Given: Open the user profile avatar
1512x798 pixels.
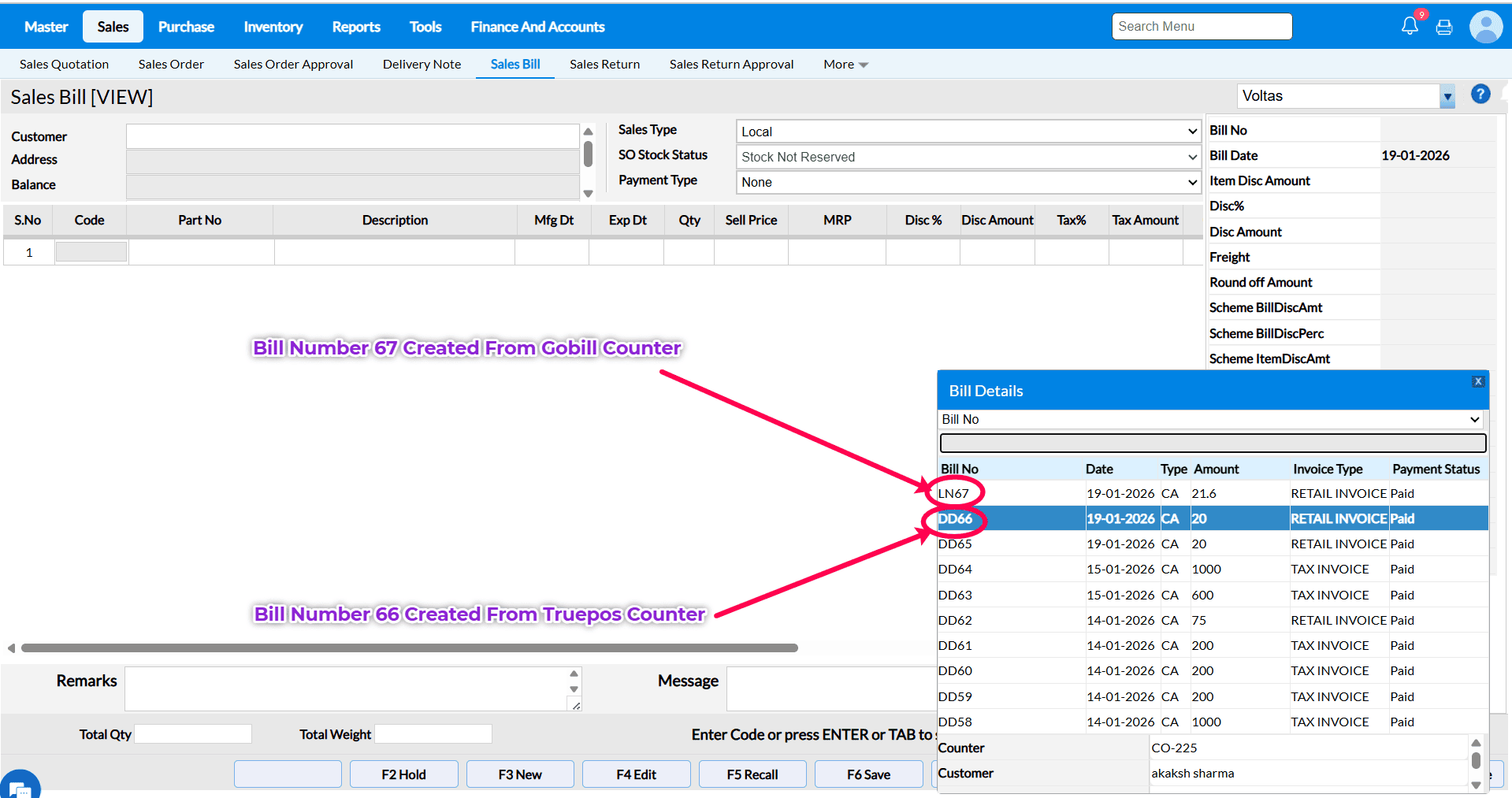Looking at the screenshot, I should pyautogui.click(x=1485, y=27).
